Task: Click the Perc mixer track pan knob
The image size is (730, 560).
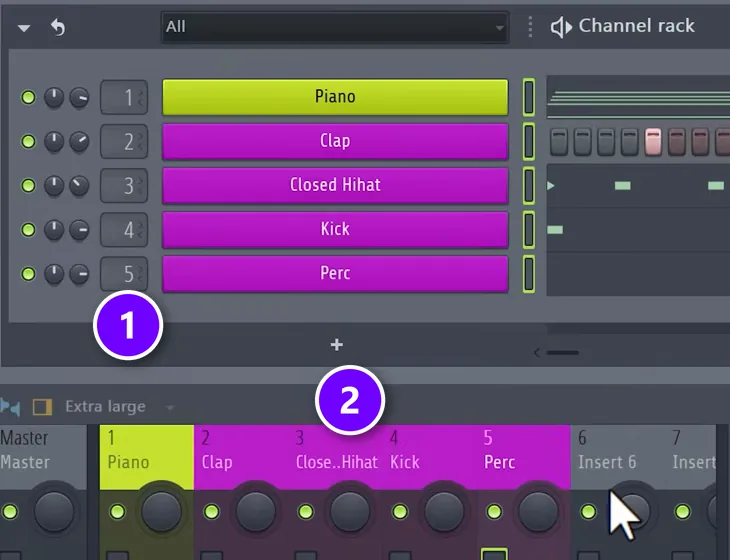Action: [x=538, y=512]
